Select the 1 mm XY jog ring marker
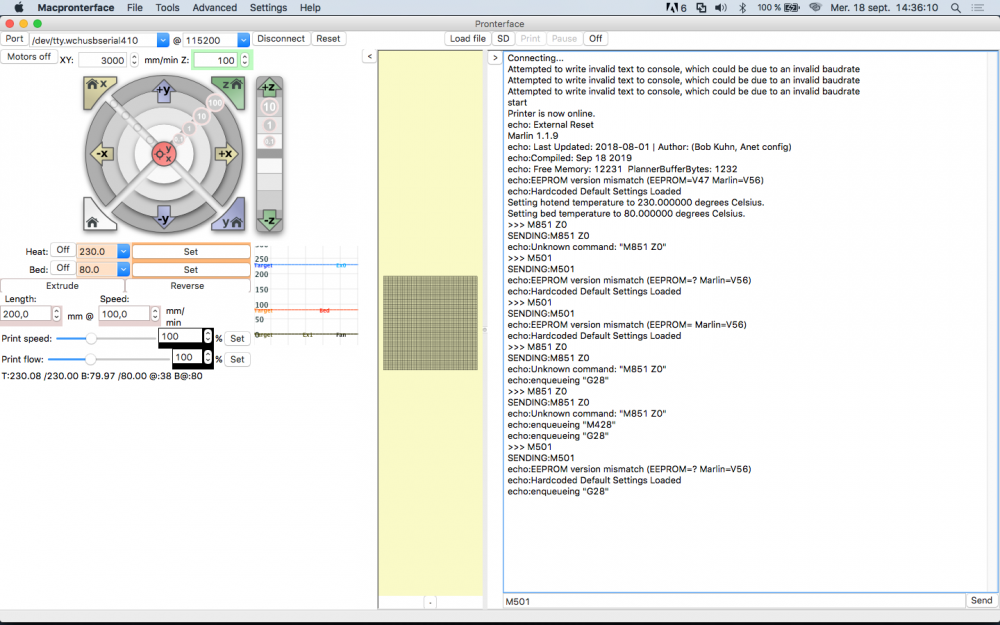Screen dimensions: 1000x625 coord(189,129)
